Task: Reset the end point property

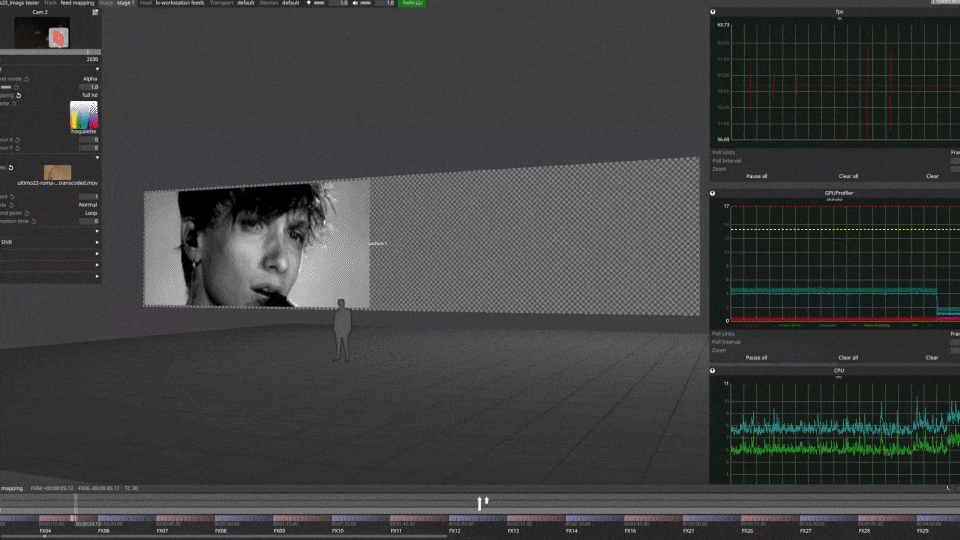Action: [27, 213]
